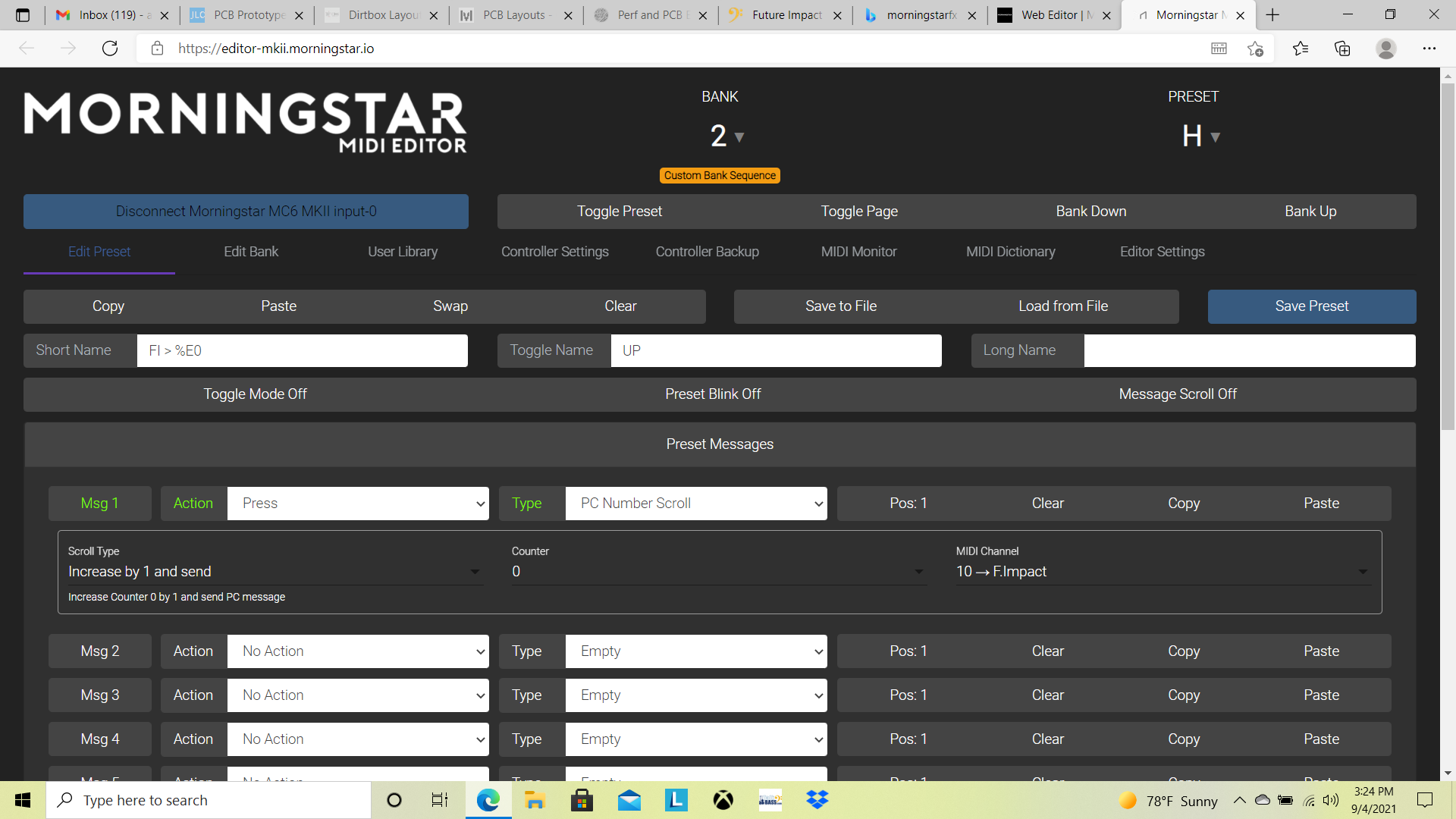Image resolution: width=1456 pixels, height=819 pixels.
Task: Open Msg 3 Type dropdown
Action: tap(696, 695)
